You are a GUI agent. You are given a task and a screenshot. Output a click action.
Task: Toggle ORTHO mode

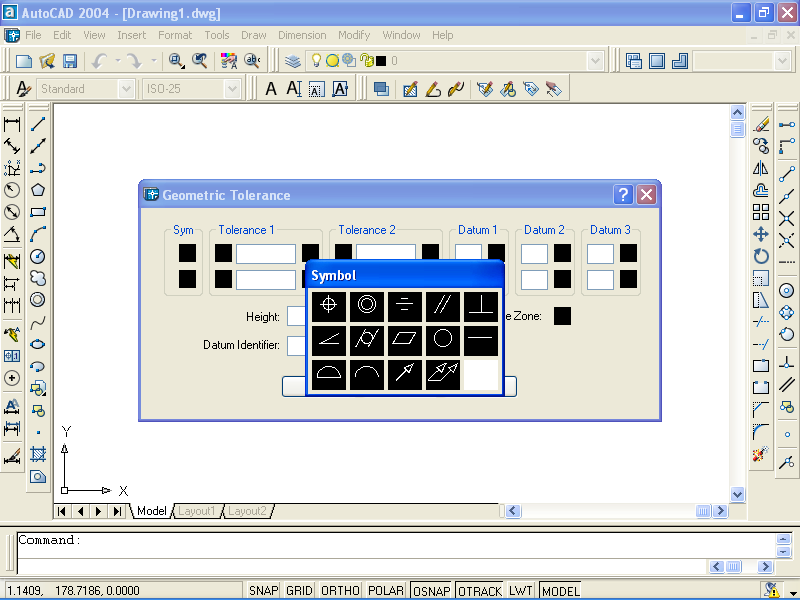(340, 591)
